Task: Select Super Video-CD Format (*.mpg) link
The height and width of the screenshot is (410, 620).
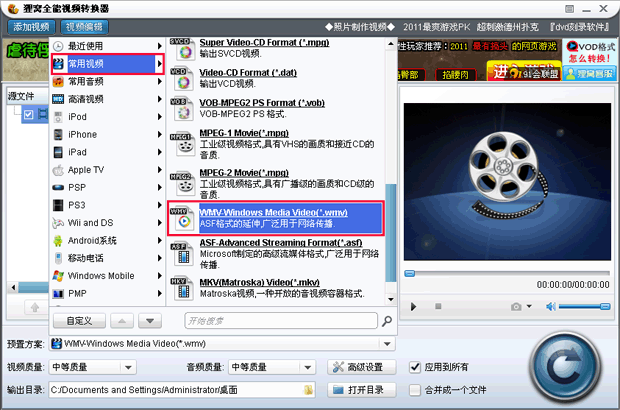Action: (x=264, y=42)
